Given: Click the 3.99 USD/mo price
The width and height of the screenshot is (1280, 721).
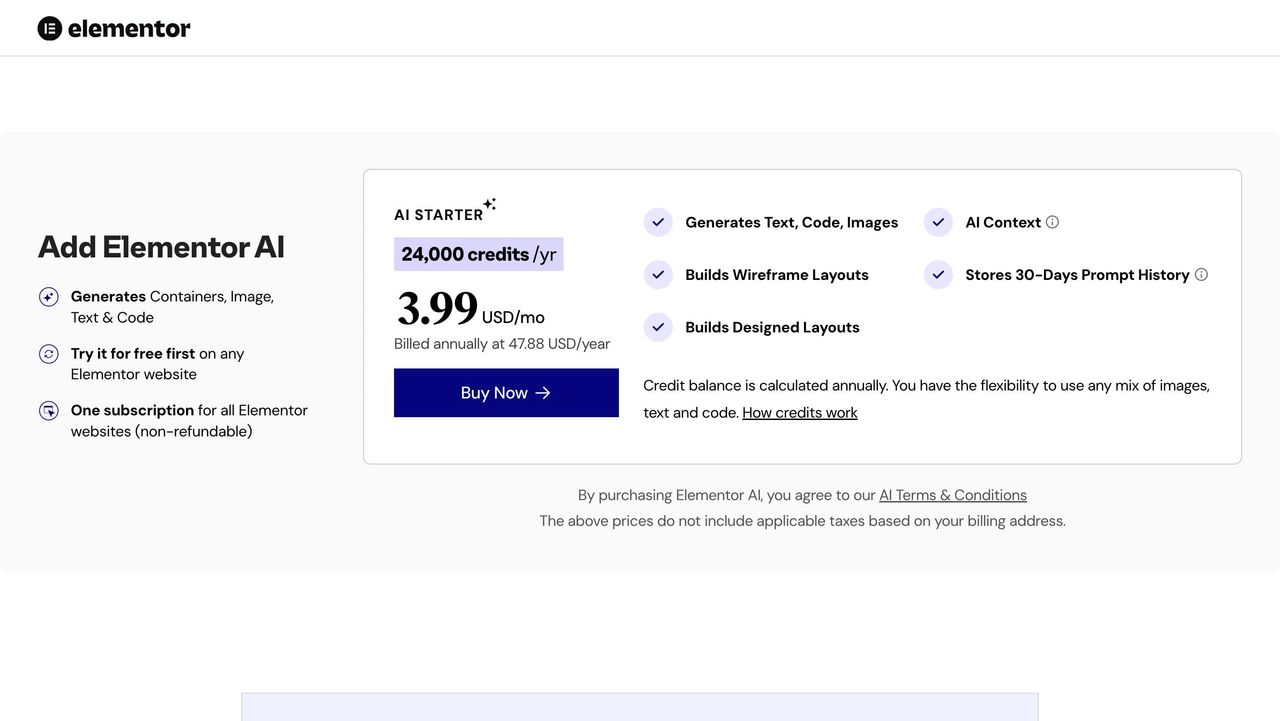Looking at the screenshot, I should tap(470, 309).
